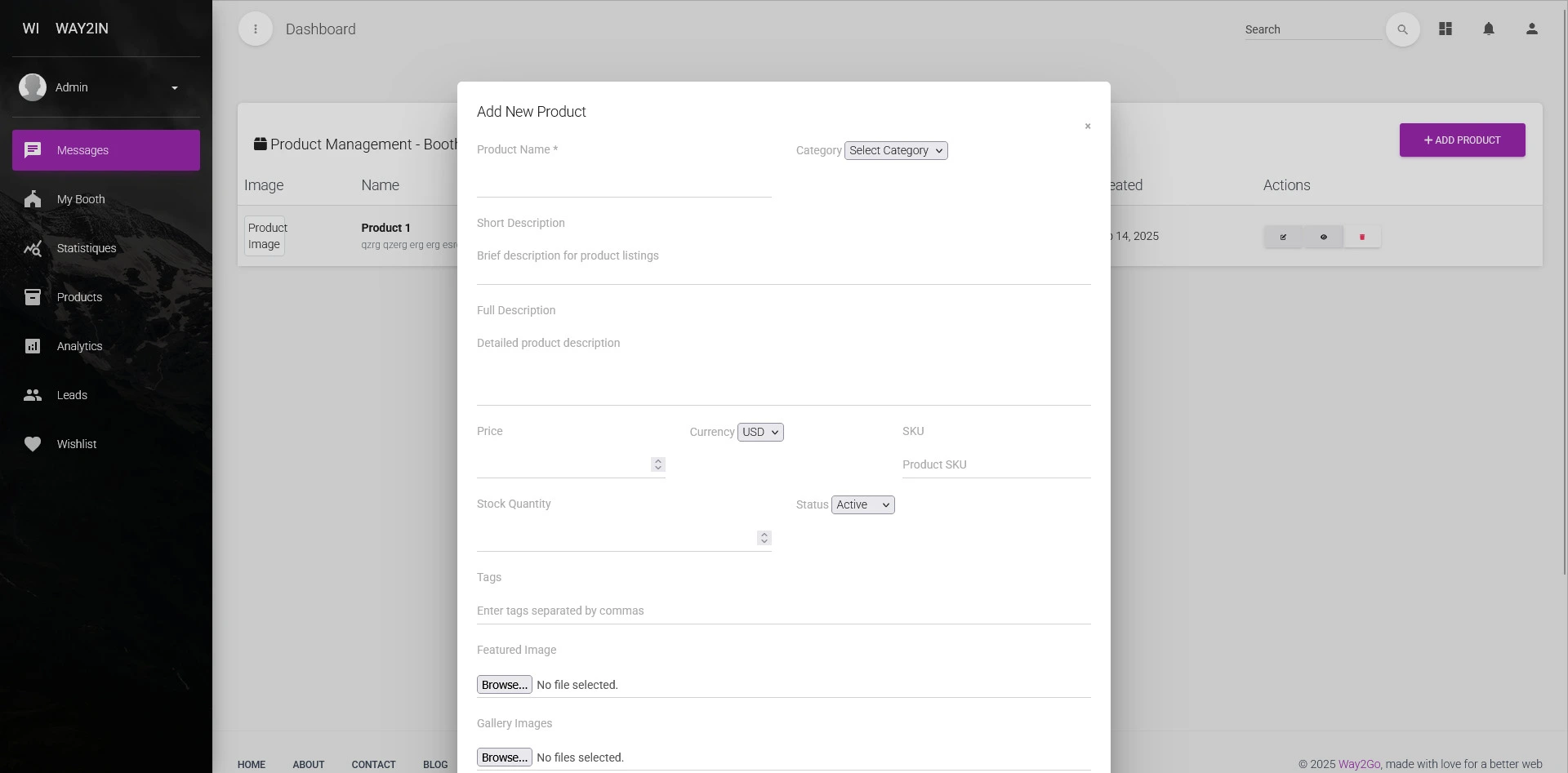The height and width of the screenshot is (773, 1568).
Task: Open the Analytics page
Action: pos(78,346)
